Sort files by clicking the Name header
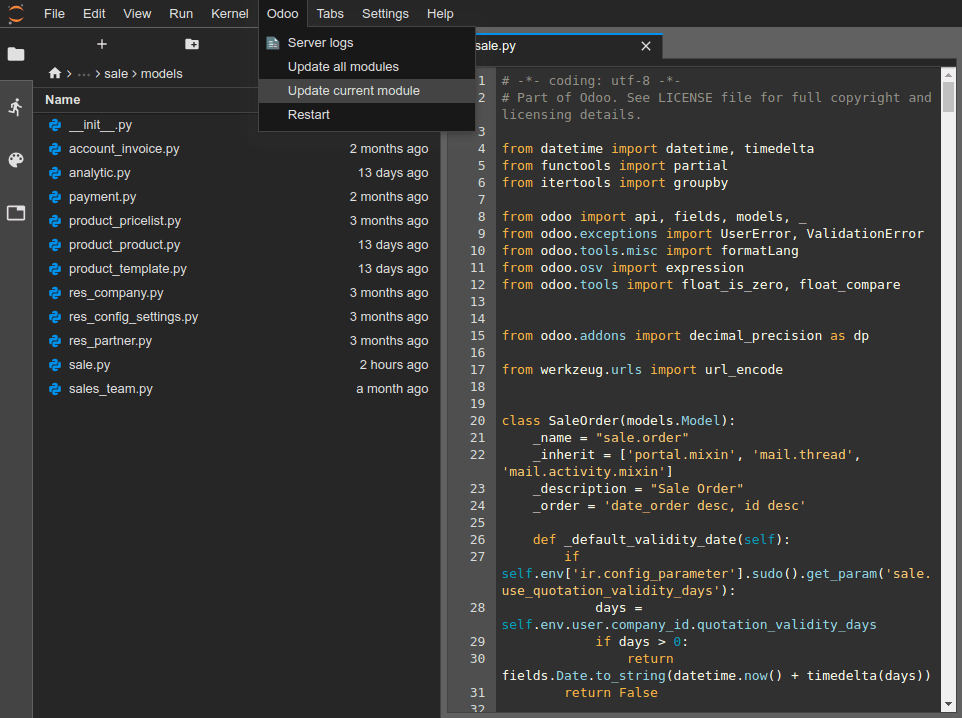 pyautogui.click(x=63, y=99)
